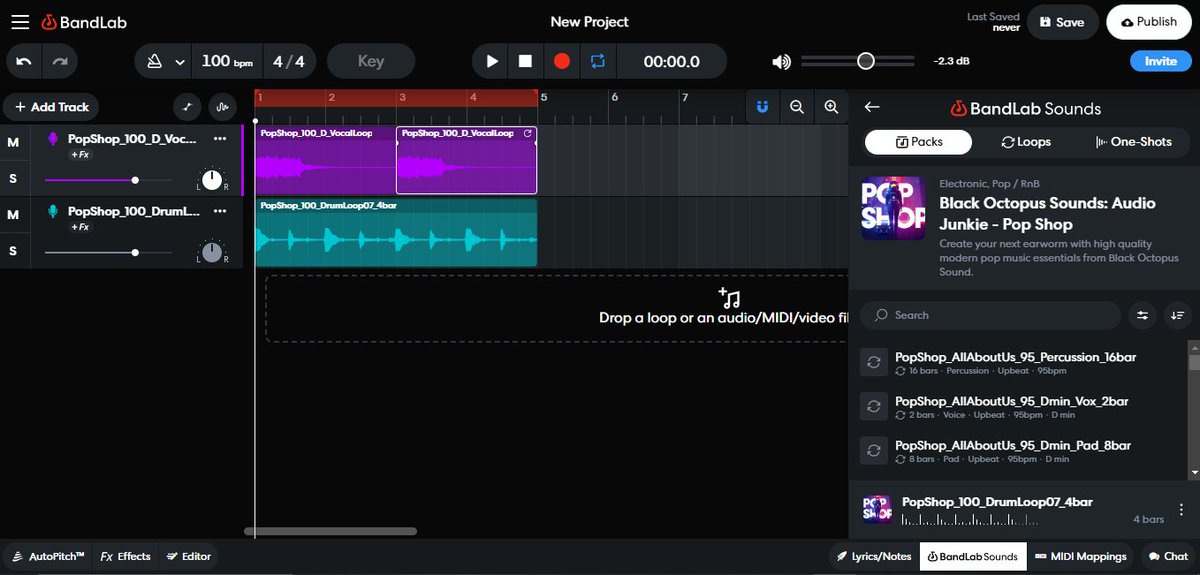Preview PopShop_AllAboutUs_95_Percussion_16bar loop icon
1200x575 pixels.
(x=874, y=363)
